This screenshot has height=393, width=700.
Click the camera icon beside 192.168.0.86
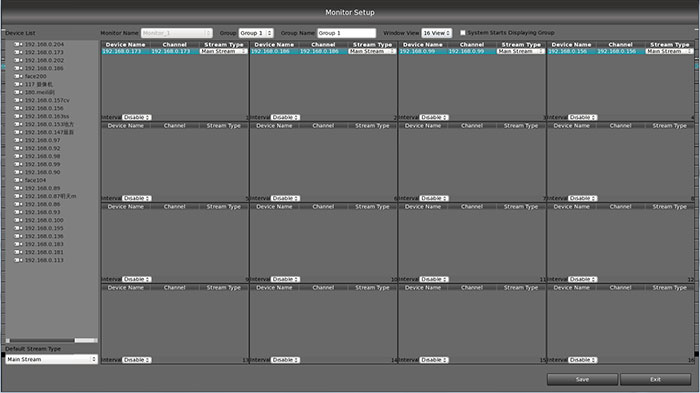coord(18,204)
